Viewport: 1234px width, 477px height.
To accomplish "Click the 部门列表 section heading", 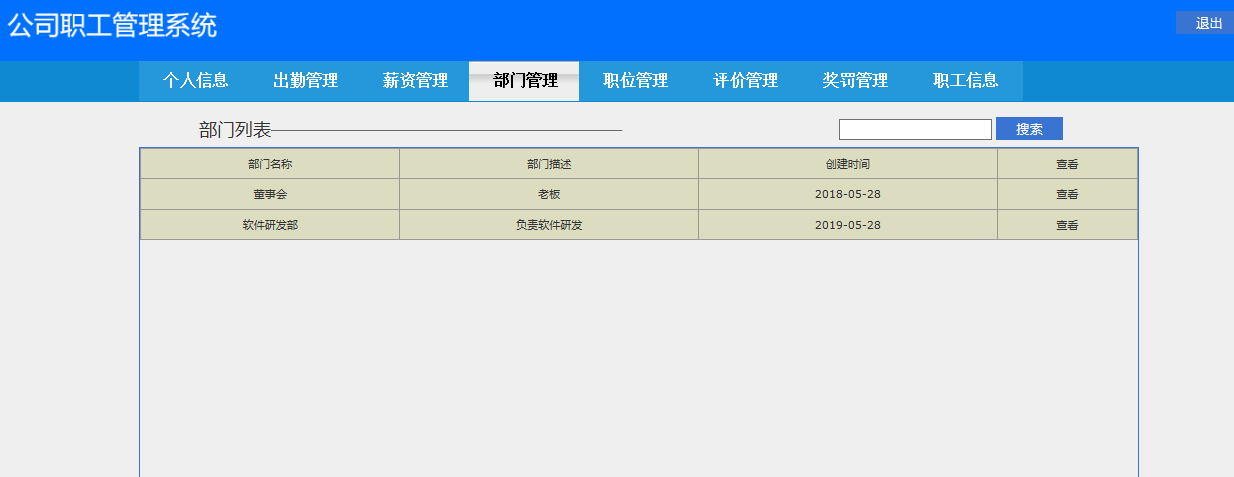I will click(x=235, y=130).
